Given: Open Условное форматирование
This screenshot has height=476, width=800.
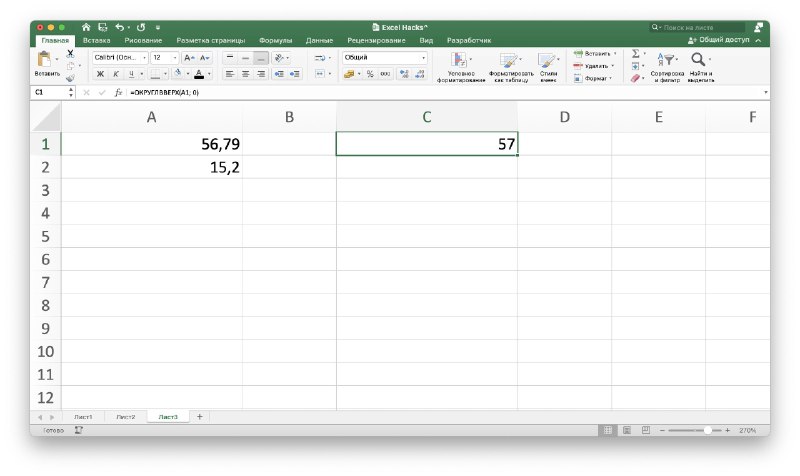Looking at the screenshot, I should pos(461,67).
